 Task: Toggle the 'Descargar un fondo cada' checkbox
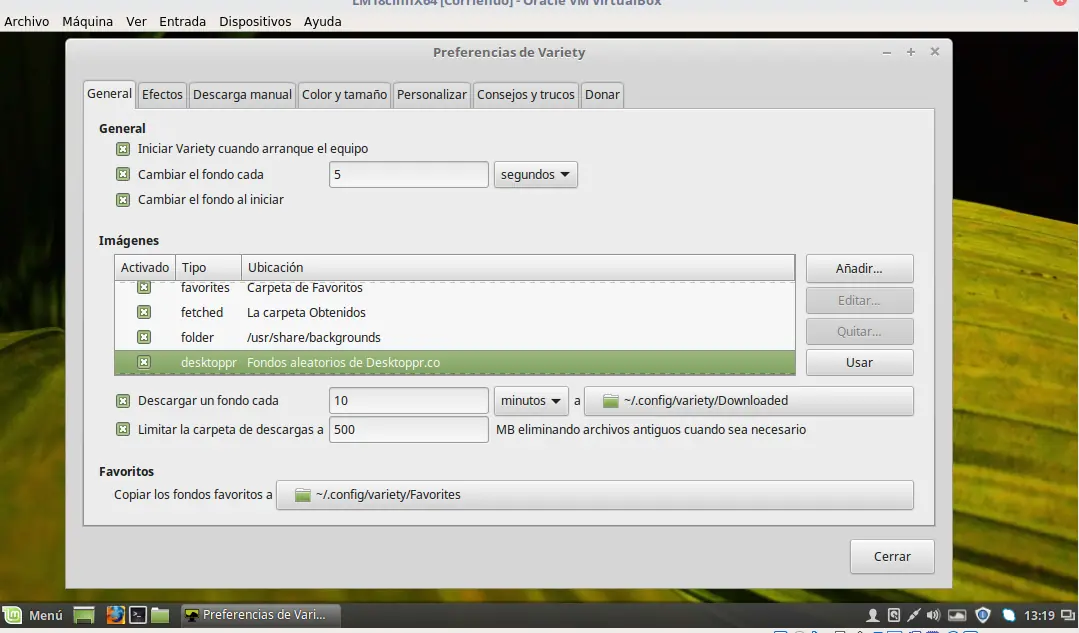122,400
